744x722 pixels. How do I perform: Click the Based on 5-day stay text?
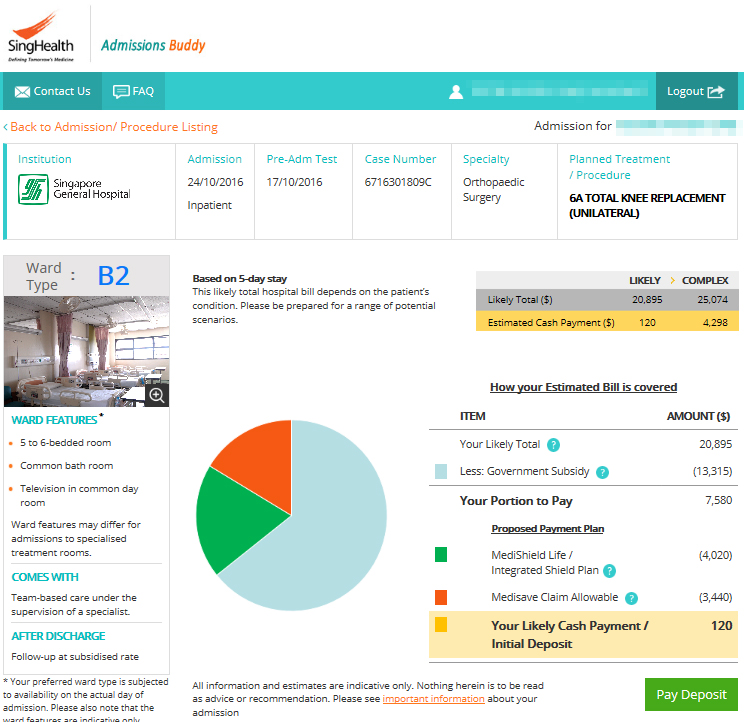(240, 278)
